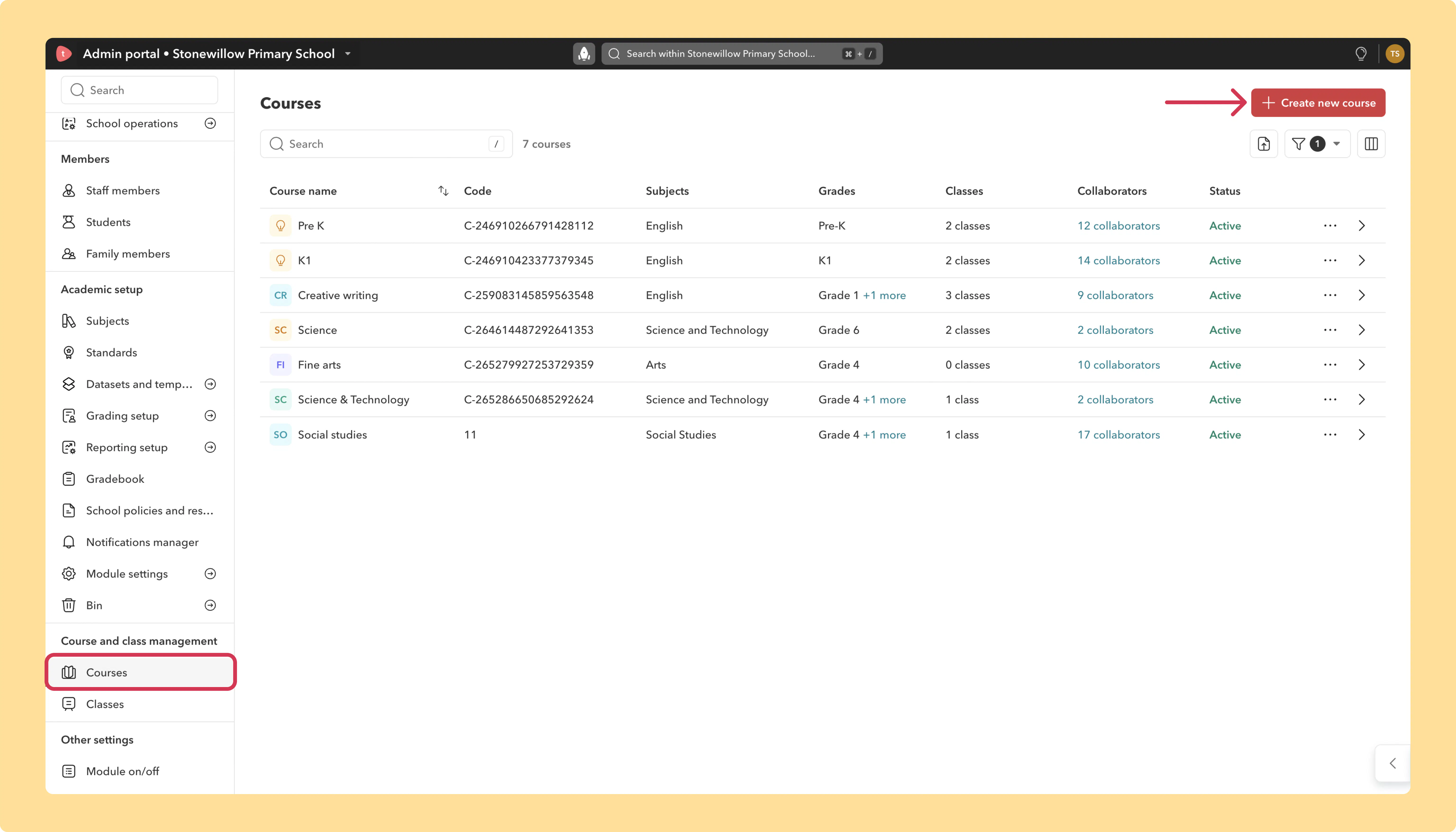Open Pre K course row chevron
Image resolution: width=1456 pixels, height=832 pixels.
(1362, 226)
